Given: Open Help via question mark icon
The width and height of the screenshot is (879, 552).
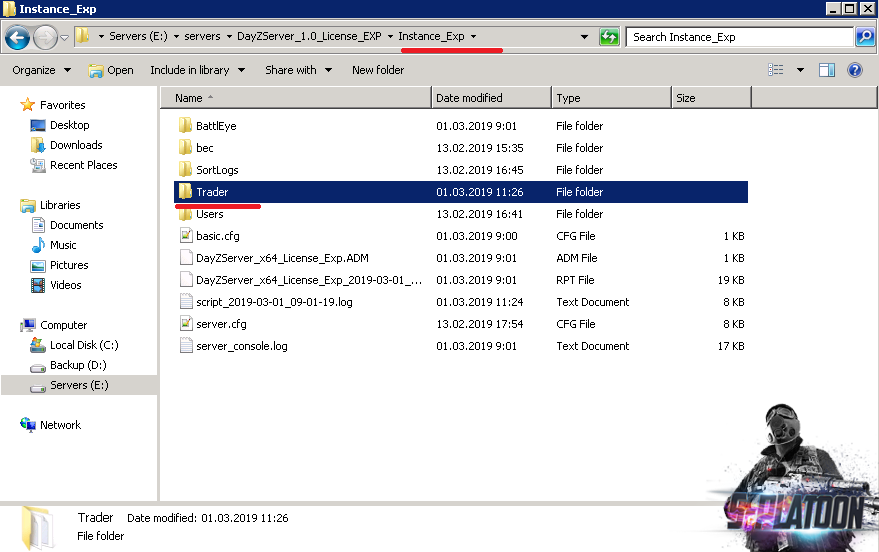Looking at the screenshot, I should [x=855, y=70].
